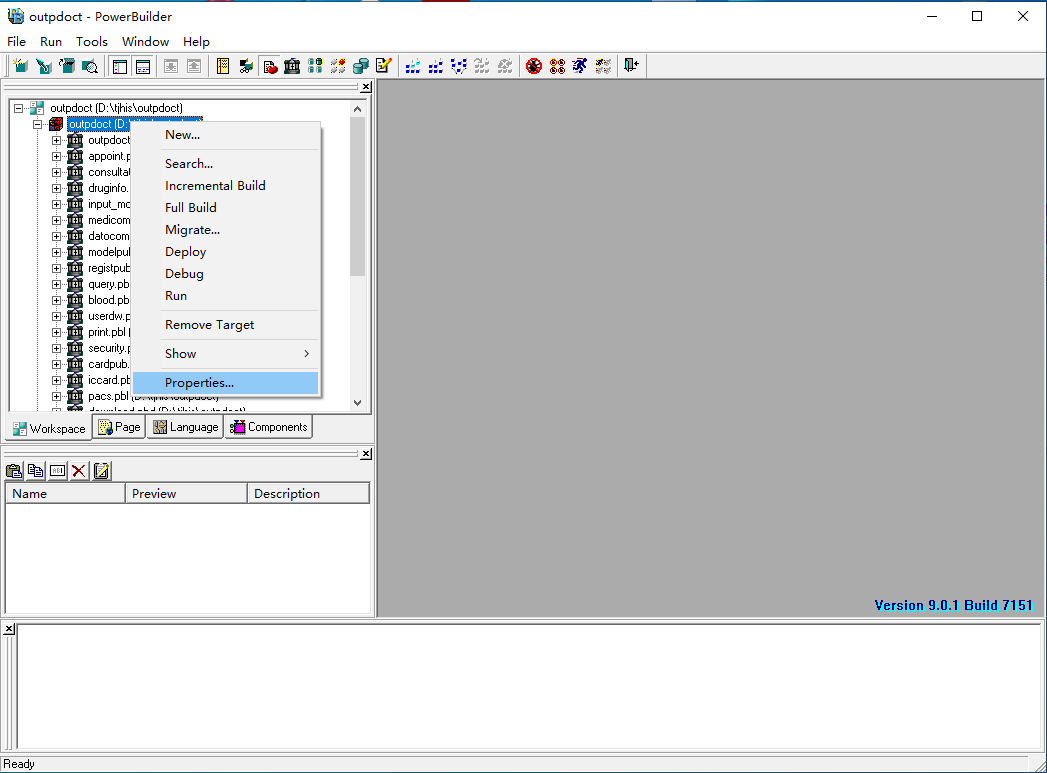This screenshot has height=773, width=1047.
Task: Expand the druginfo library node
Action: [56, 188]
